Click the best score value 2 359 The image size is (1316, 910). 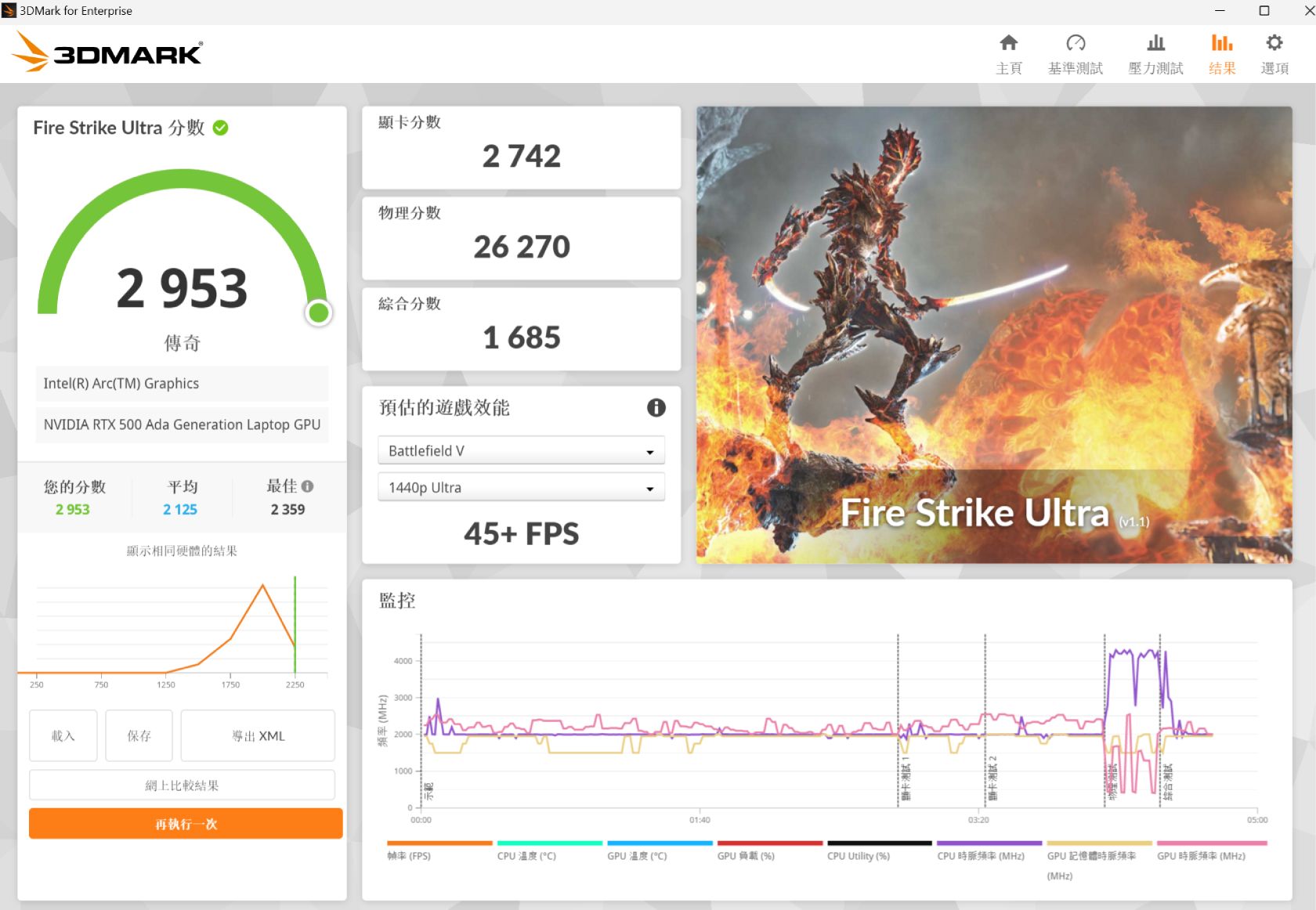pos(287,509)
